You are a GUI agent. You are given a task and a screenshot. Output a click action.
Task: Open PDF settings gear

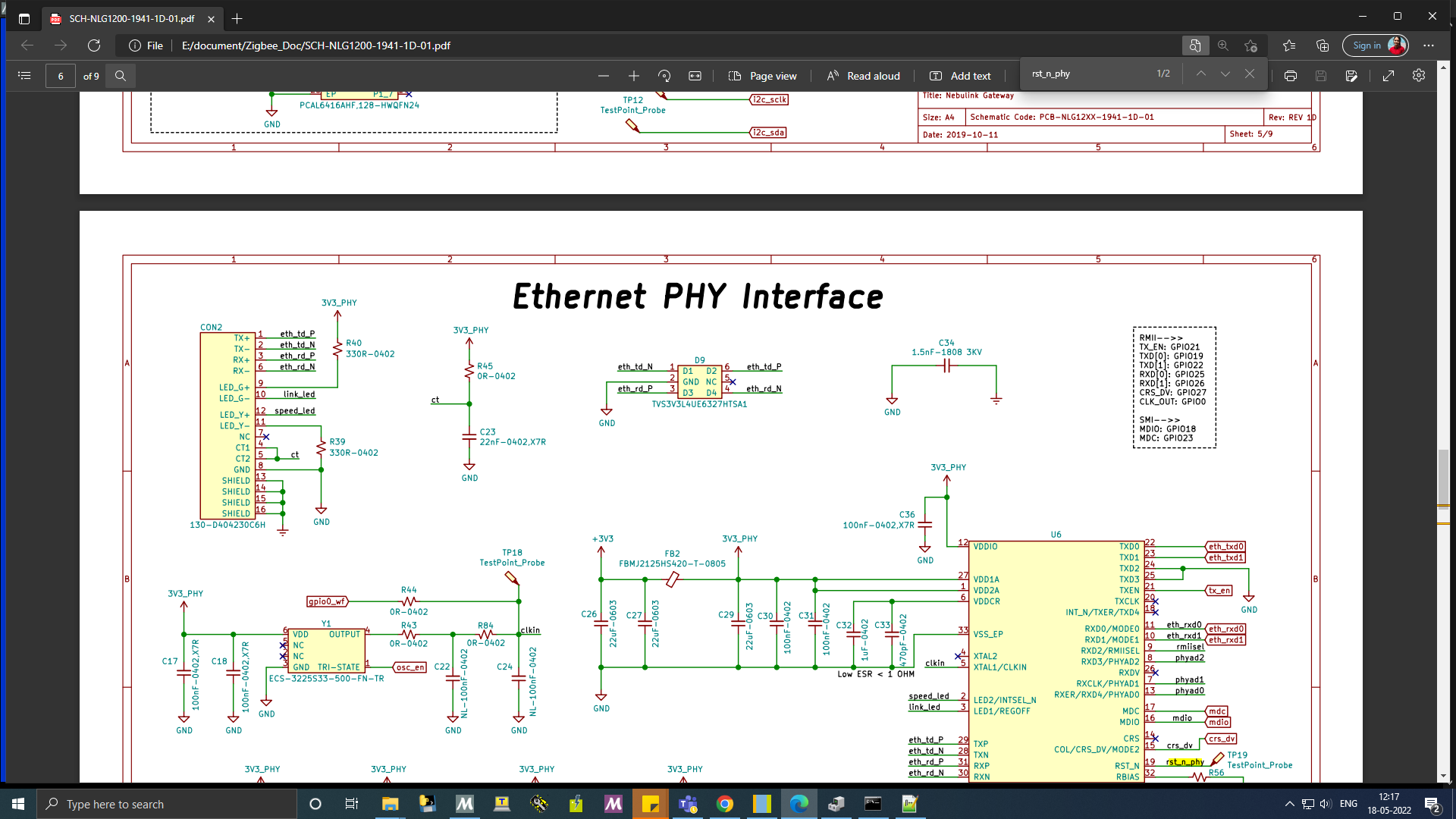point(1419,76)
